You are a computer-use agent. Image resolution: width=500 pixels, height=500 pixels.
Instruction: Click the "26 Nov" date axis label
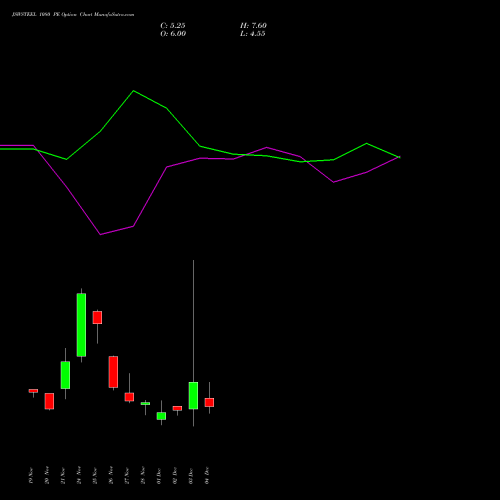pos(111,476)
